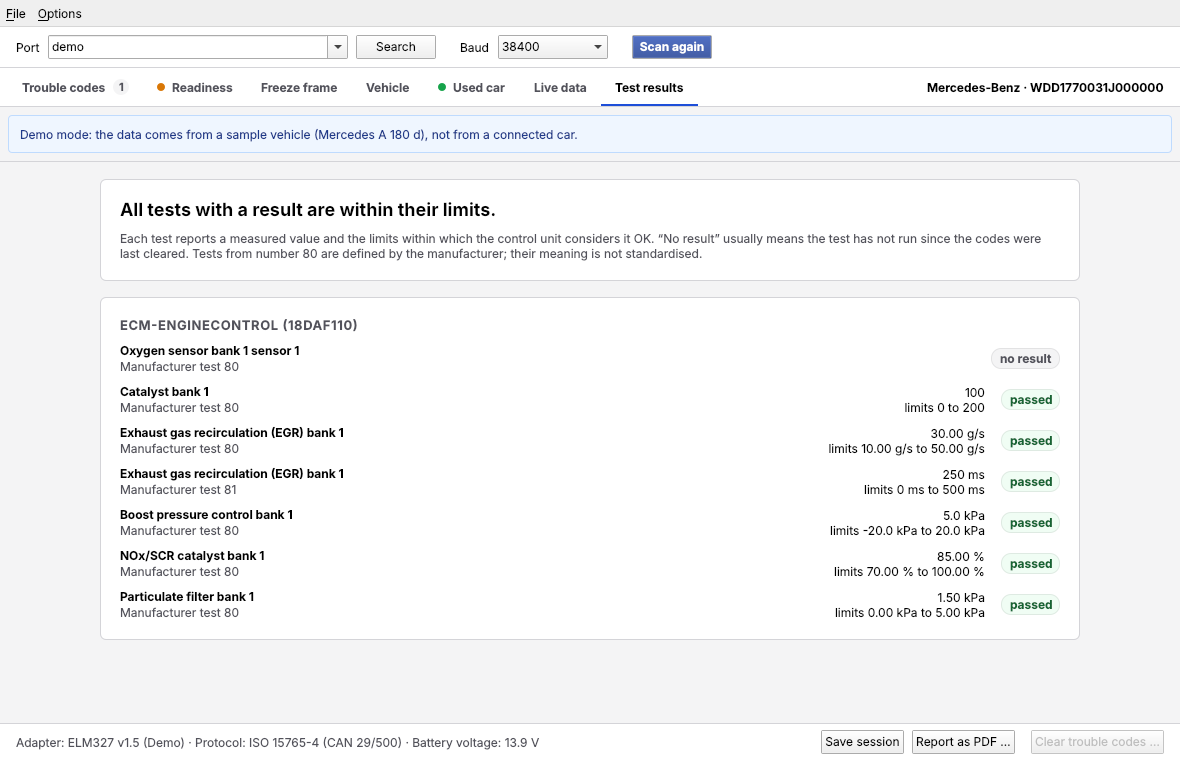The image size is (1180, 760).
Task: Click 'limits 0.00 kPa to 5.00 kPa' text
Action: pyautogui.click(x=909, y=613)
